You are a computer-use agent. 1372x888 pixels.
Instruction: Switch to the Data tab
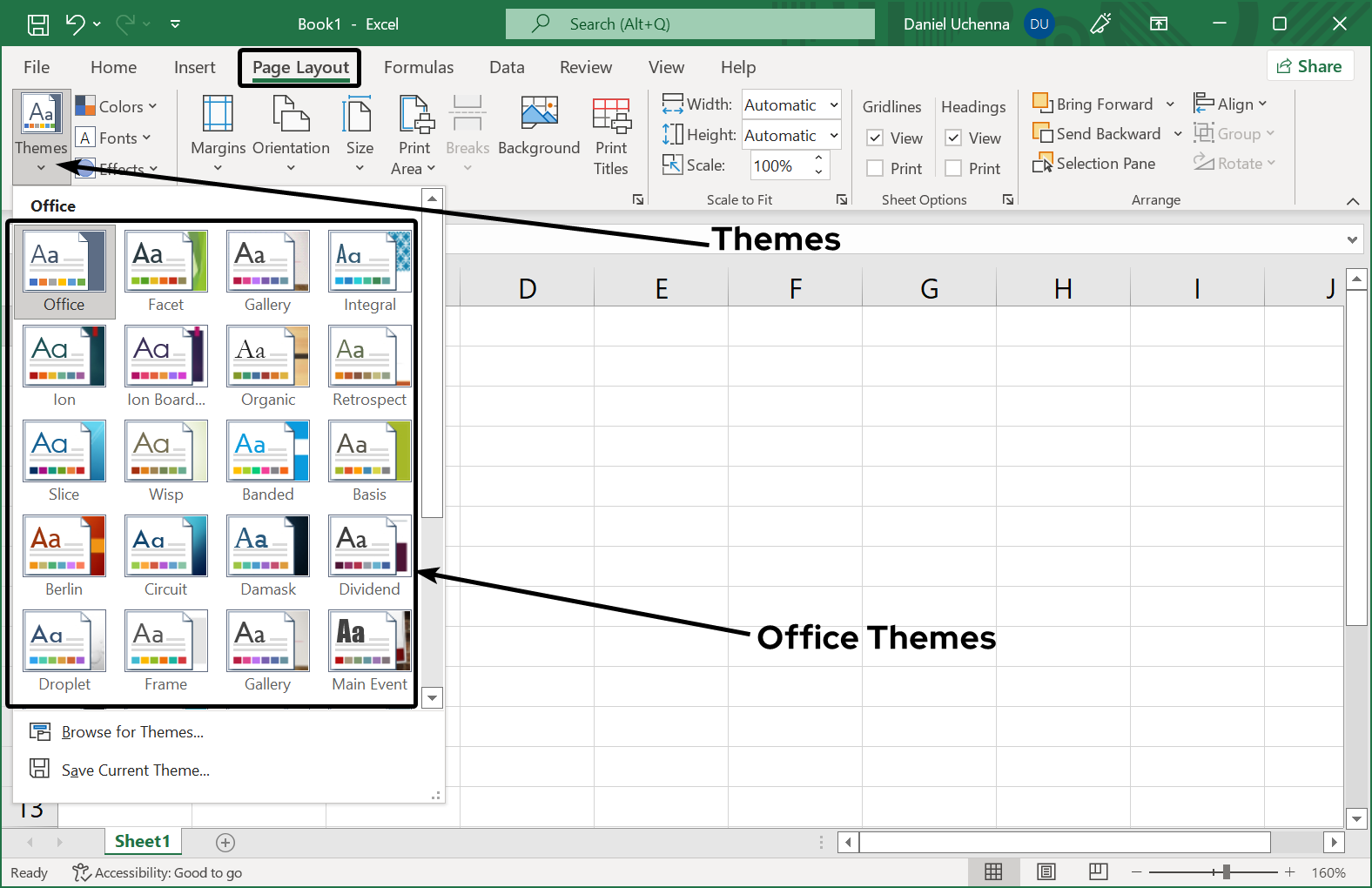pyautogui.click(x=507, y=67)
